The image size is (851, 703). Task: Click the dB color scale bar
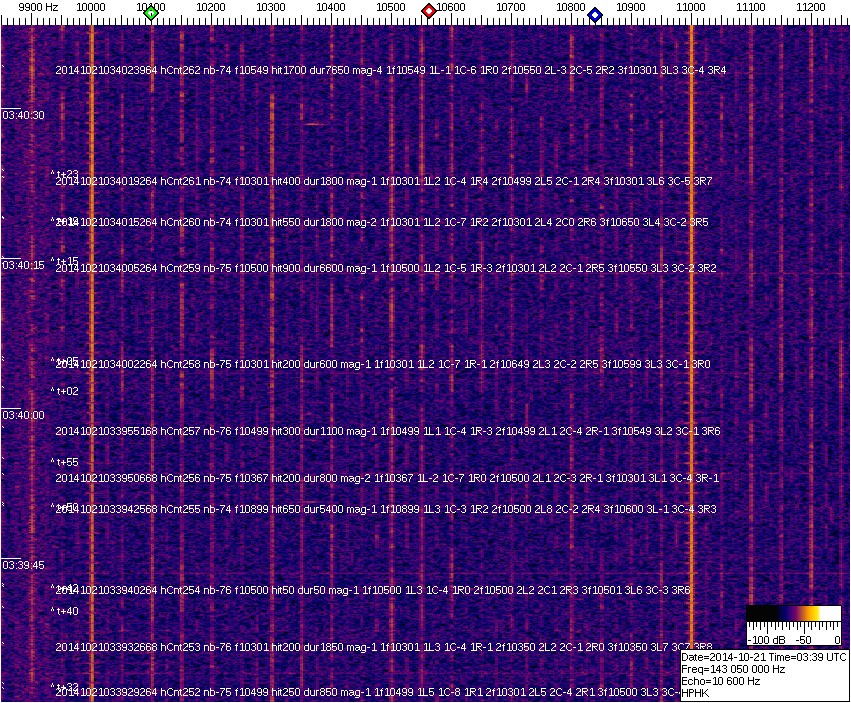(794, 613)
